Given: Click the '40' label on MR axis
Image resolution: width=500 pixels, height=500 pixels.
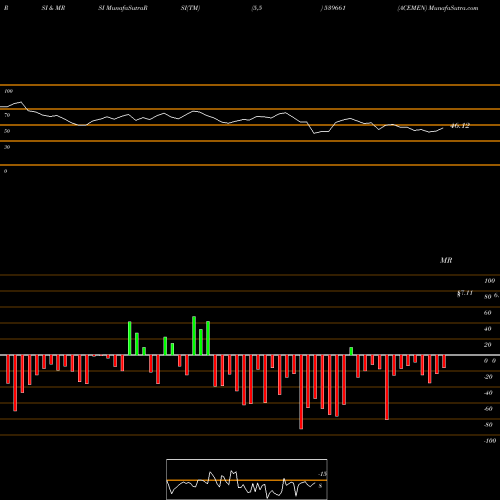Looking at the screenshot, I should [488, 329].
